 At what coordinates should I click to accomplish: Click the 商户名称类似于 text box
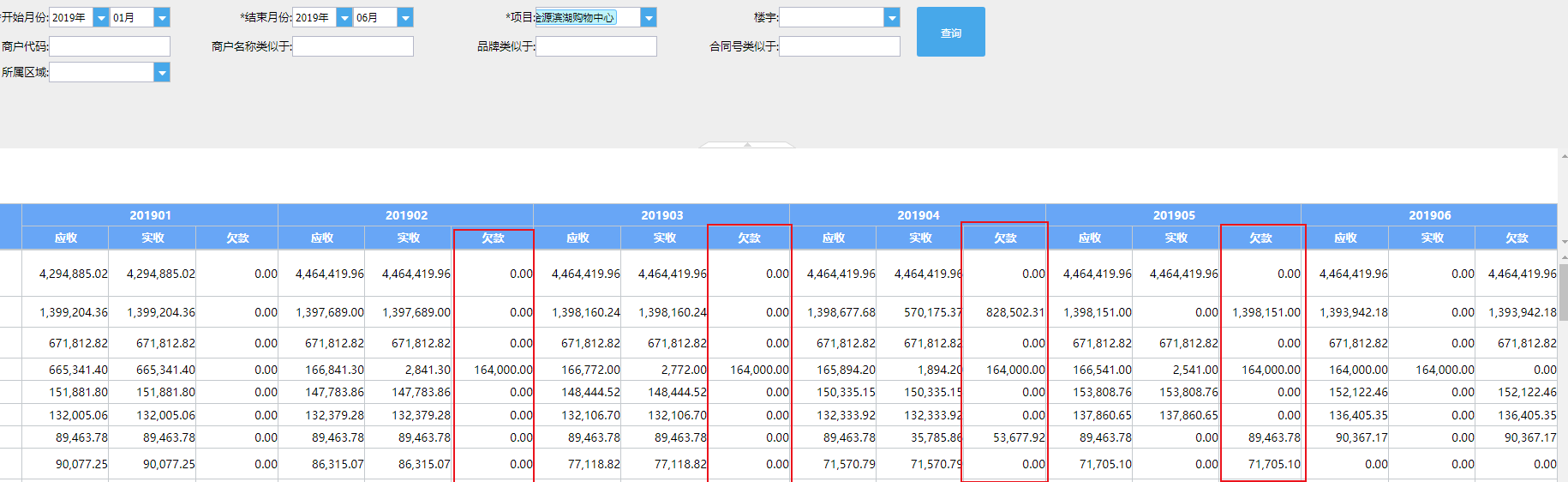(x=353, y=46)
